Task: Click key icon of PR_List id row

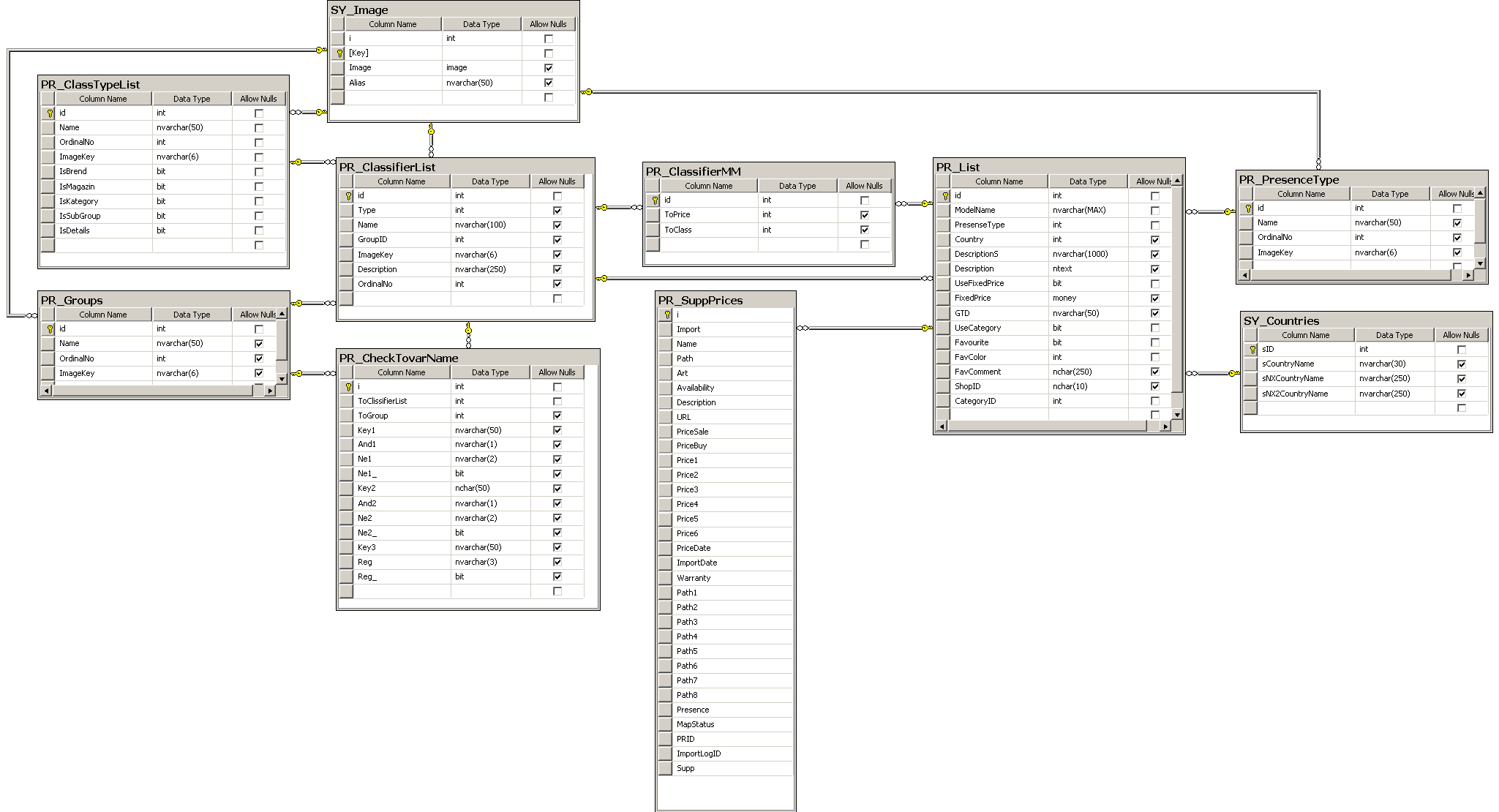Action: (945, 196)
